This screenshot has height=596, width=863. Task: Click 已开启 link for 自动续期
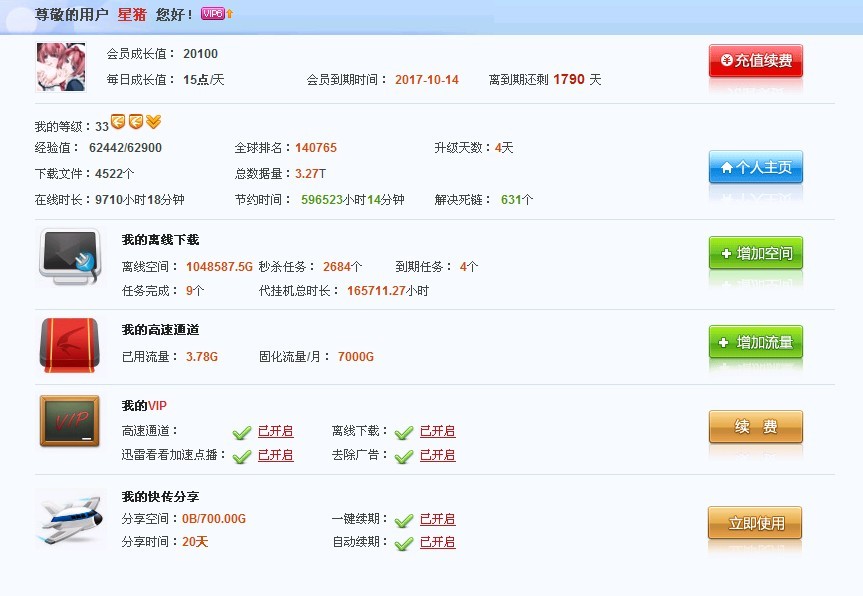(437, 542)
